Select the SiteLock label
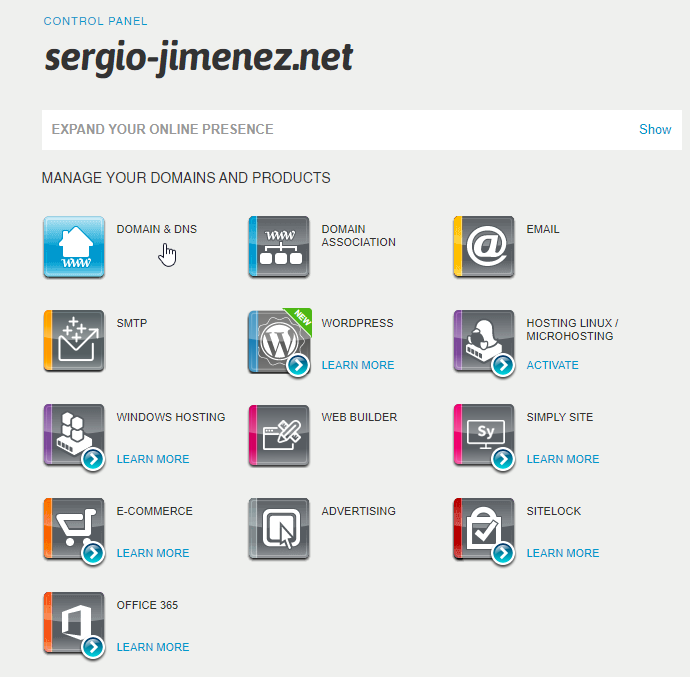This screenshot has width=690, height=677. click(554, 511)
